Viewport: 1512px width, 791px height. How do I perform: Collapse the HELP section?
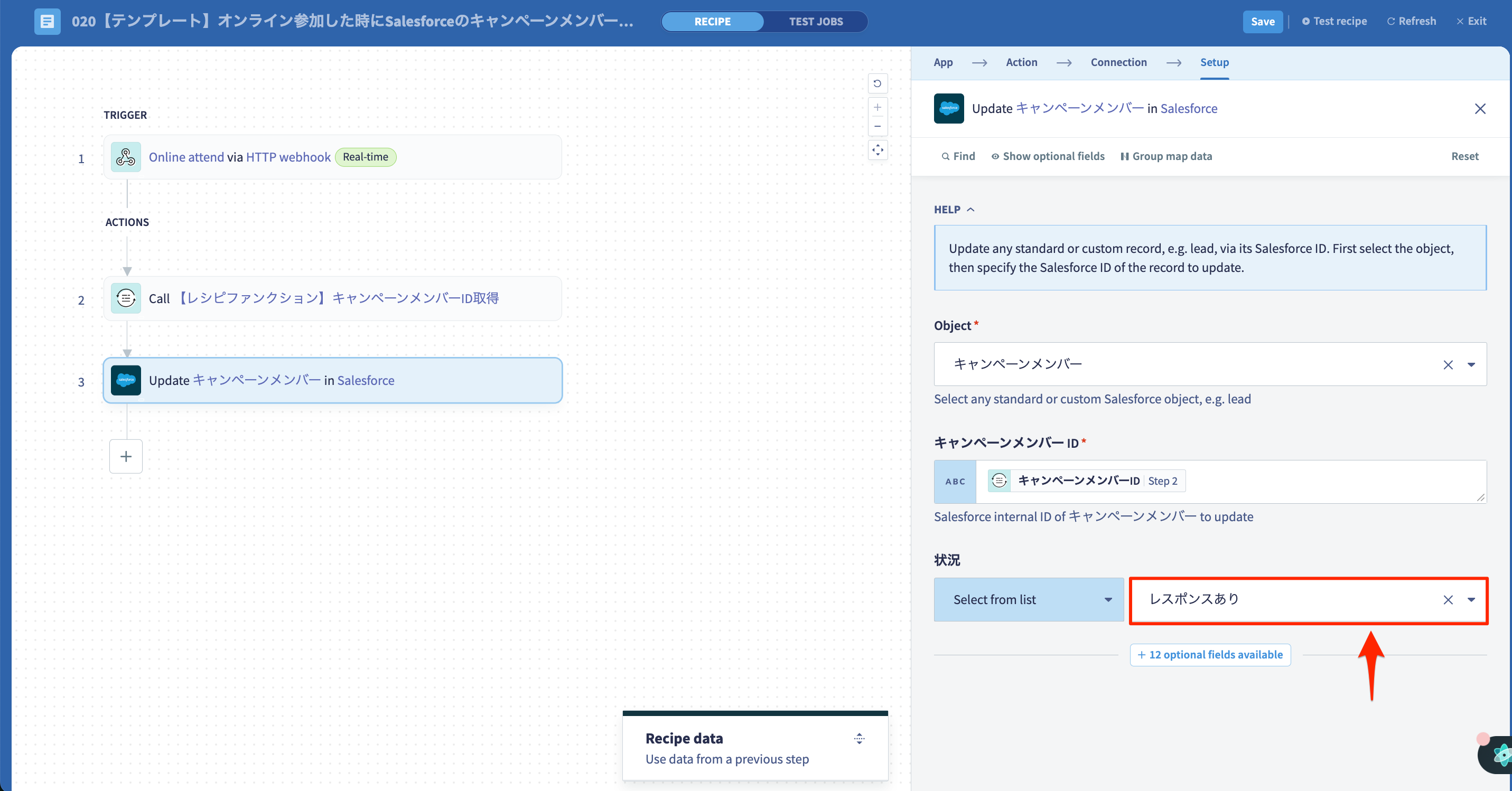(x=954, y=210)
